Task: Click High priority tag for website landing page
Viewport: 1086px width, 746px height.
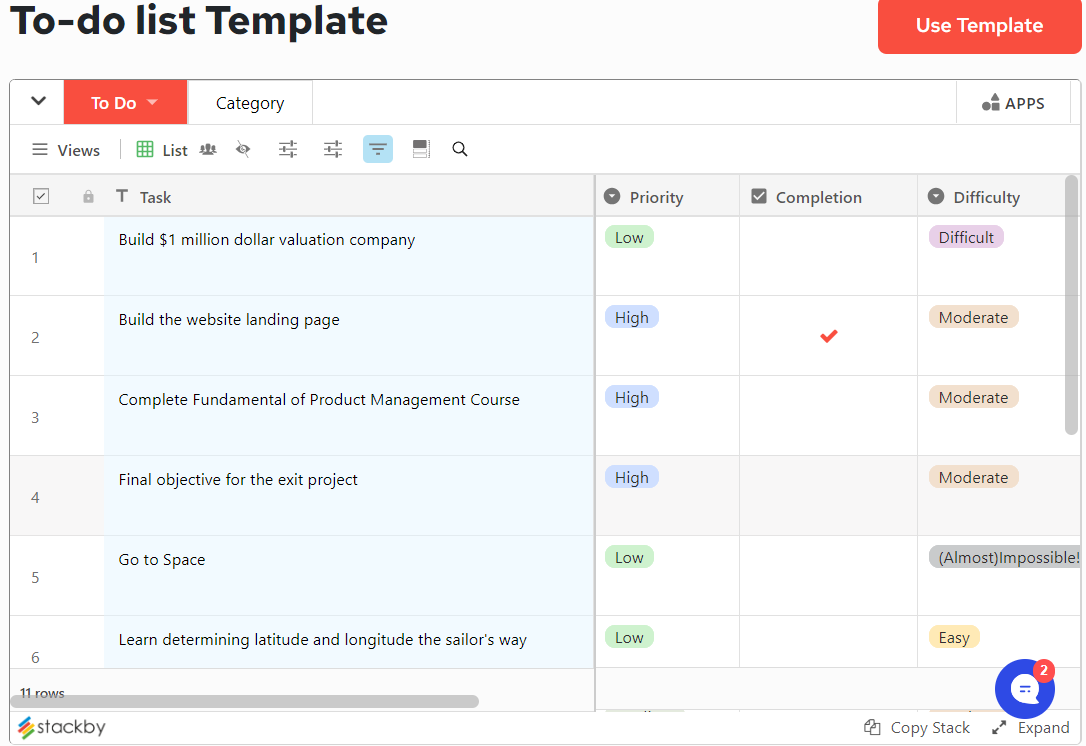Action: pyautogui.click(x=632, y=317)
